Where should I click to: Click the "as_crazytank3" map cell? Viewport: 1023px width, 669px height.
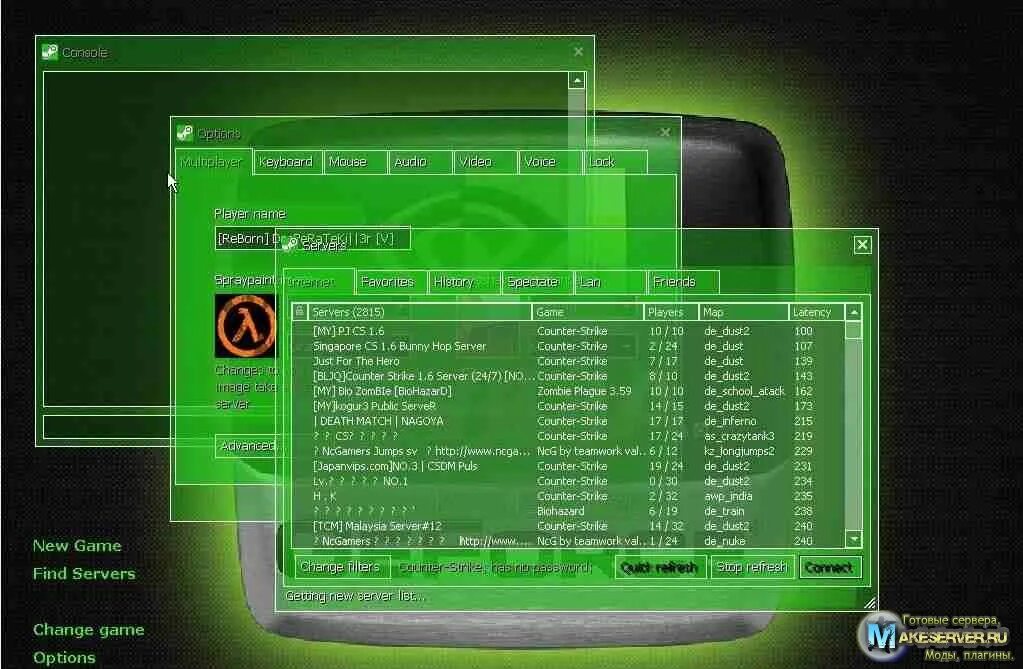(739, 436)
